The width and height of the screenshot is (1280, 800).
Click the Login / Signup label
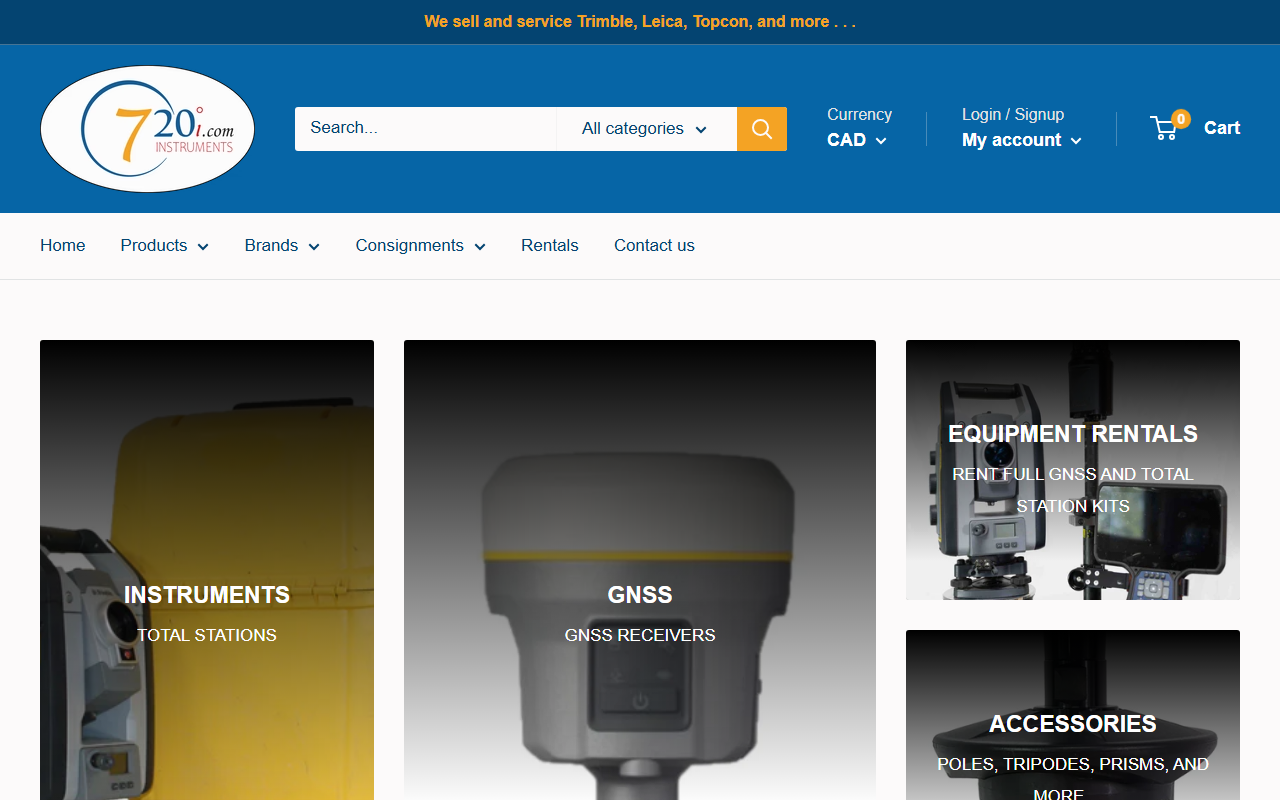coord(1013,114)
